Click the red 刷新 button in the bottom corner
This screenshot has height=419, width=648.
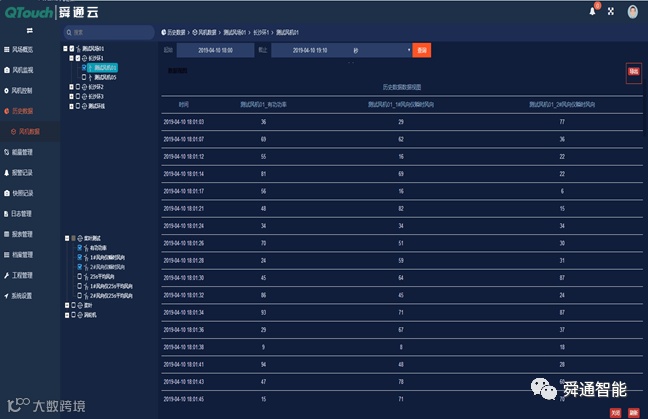(634, 412)
